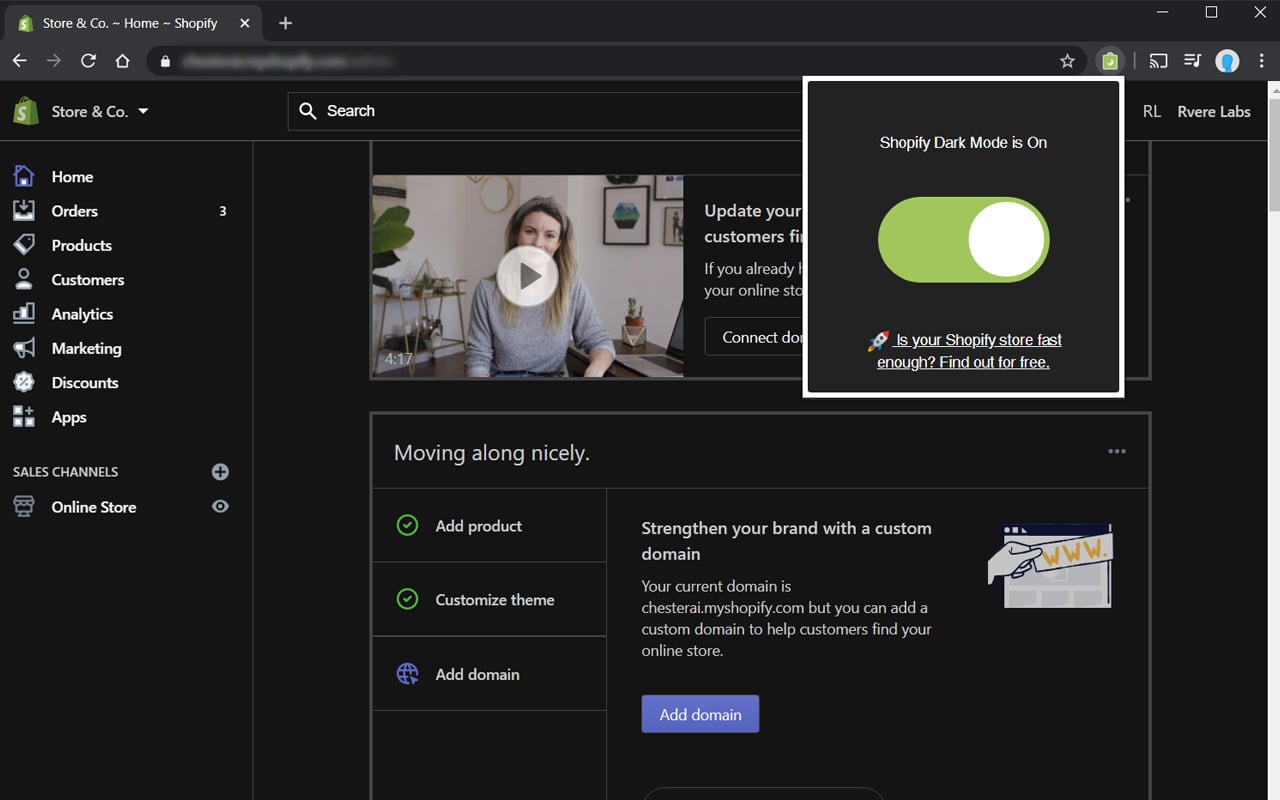The width and height of the screenshot is (1280, 800).
Task: Click the Shopify logo icon
Action: [22, 111]
